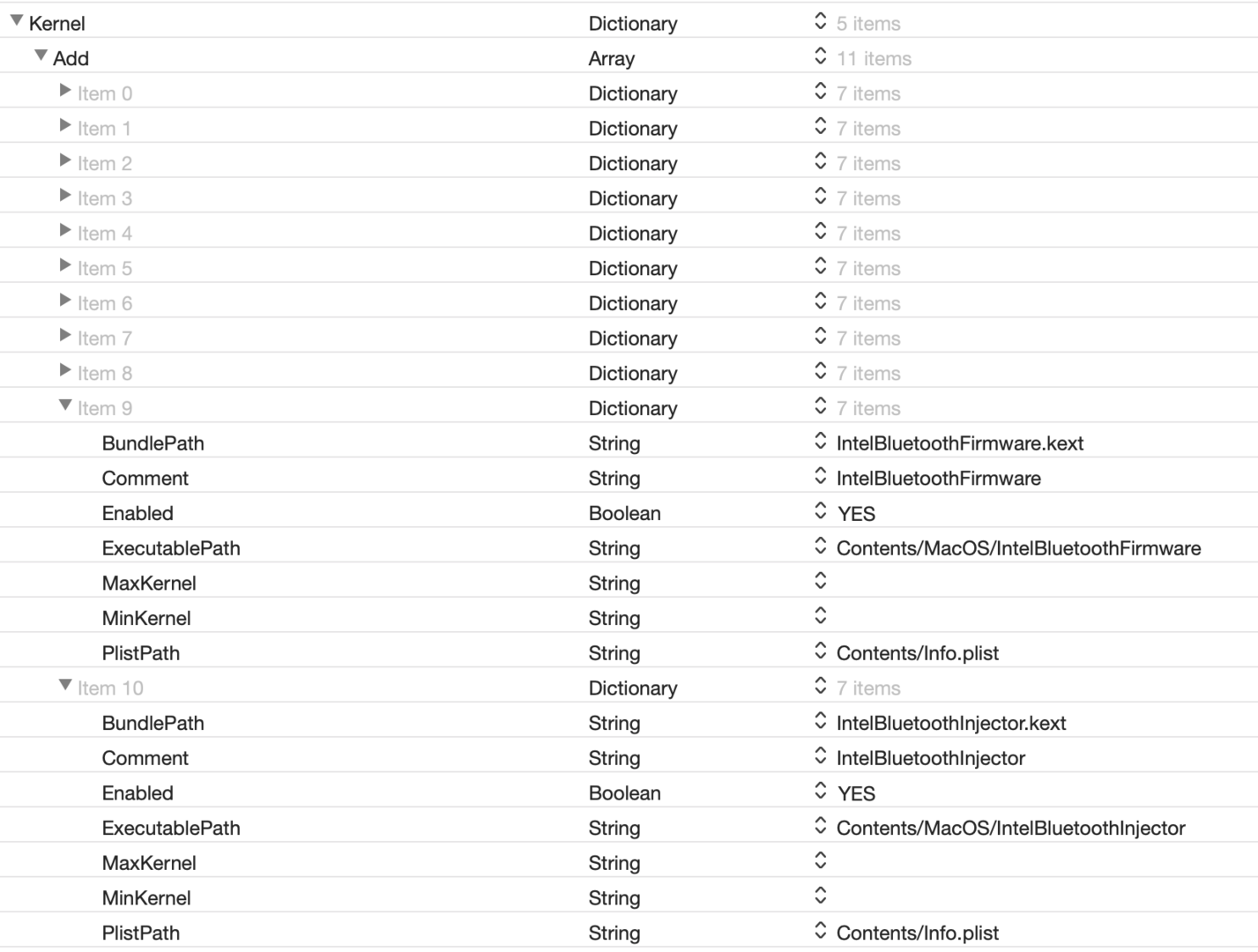The image size is (1258, 952).
Task: Expand Item 0 disclosure triangle
Action: pos(65,91)
